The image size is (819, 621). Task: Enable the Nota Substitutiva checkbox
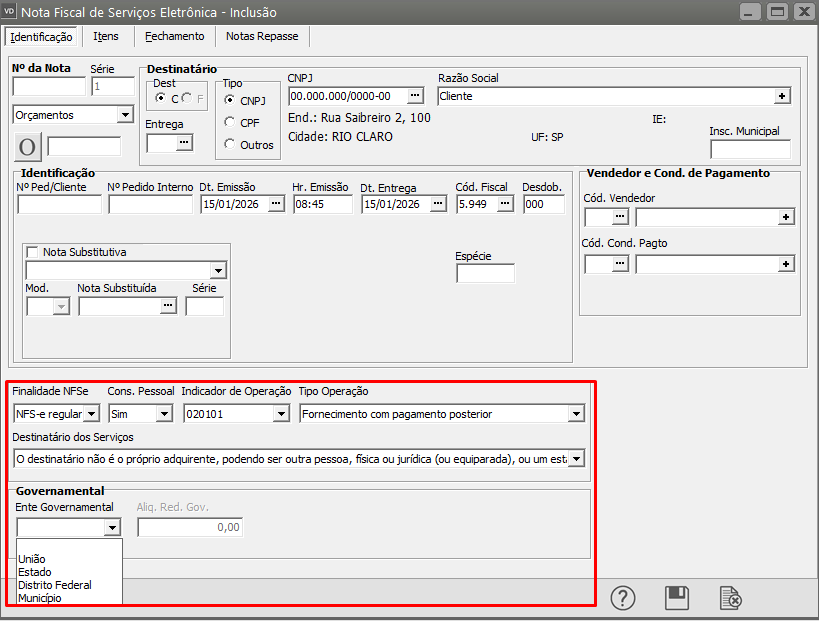point(32,252)
